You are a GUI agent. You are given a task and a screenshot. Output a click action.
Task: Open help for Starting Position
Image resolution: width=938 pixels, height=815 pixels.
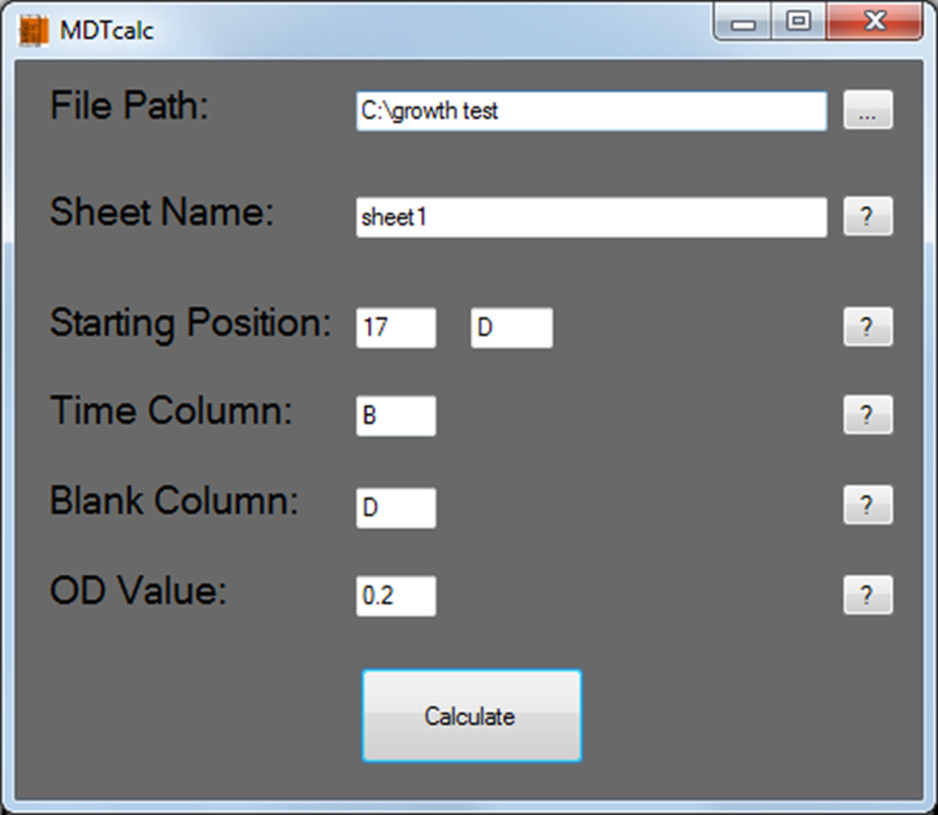coord(867,327)
